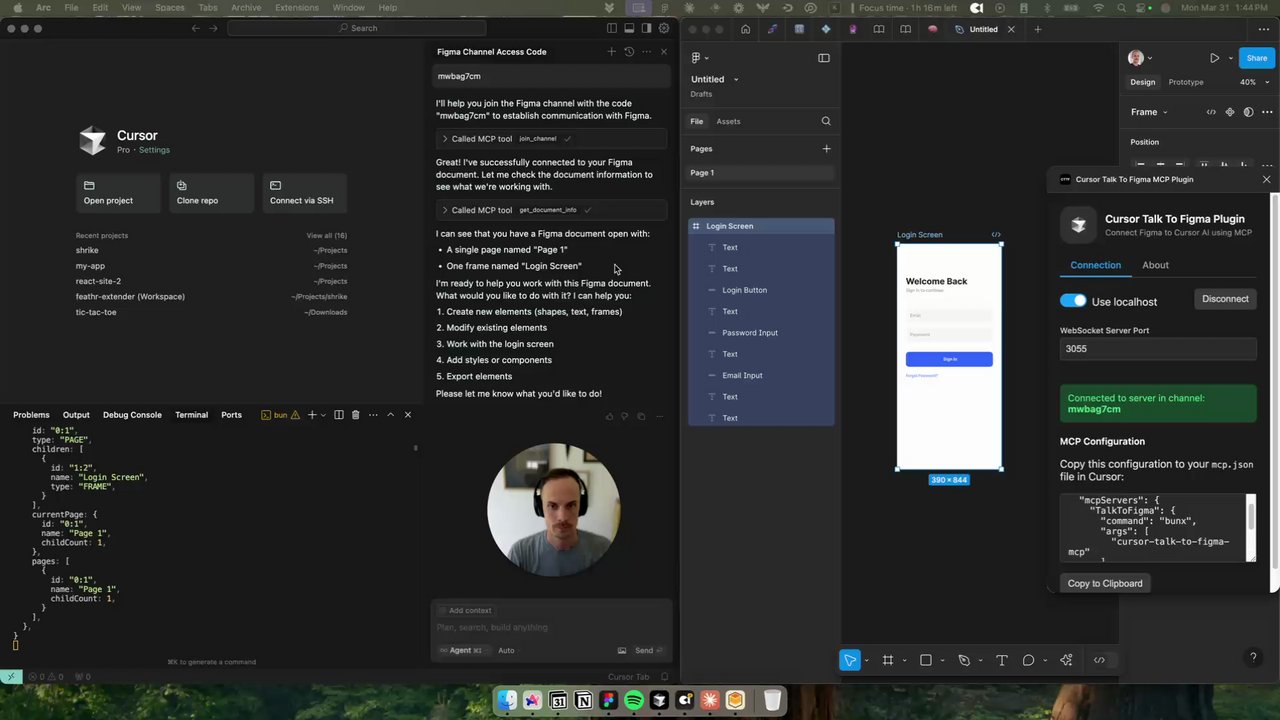The width and height of the screenshot is (1280, 720).
Task: Click the Share button in Figma
Action: (1256, 58)
